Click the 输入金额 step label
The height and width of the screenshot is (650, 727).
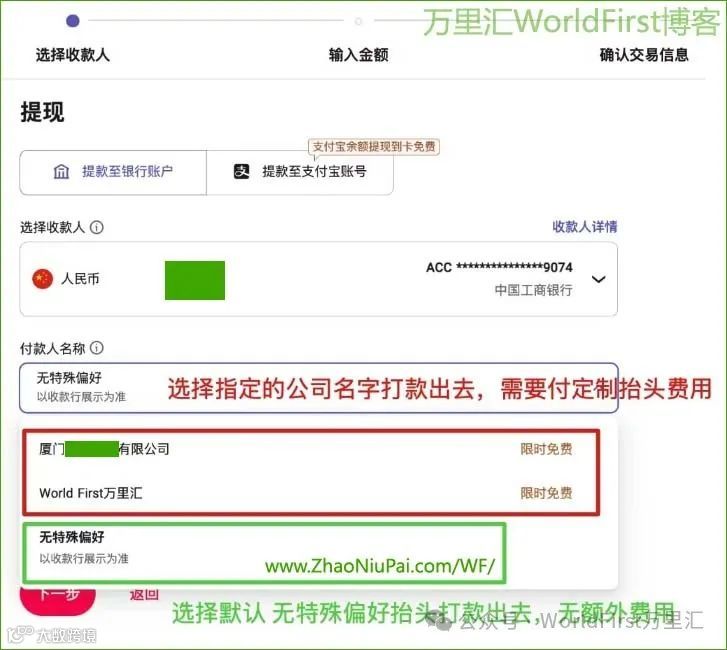[358, 55]
